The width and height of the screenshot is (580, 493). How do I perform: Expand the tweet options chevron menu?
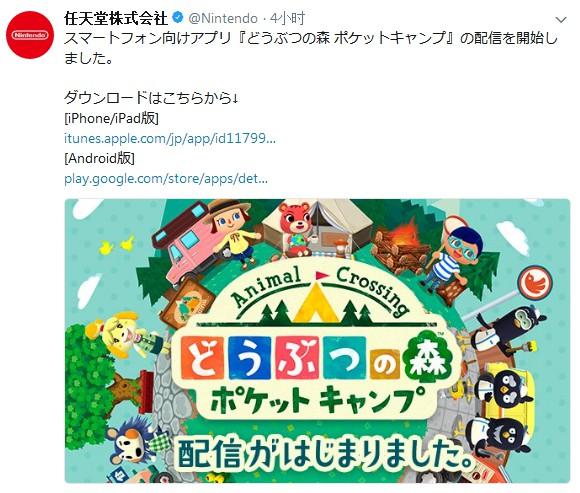[x=561, y=20]
